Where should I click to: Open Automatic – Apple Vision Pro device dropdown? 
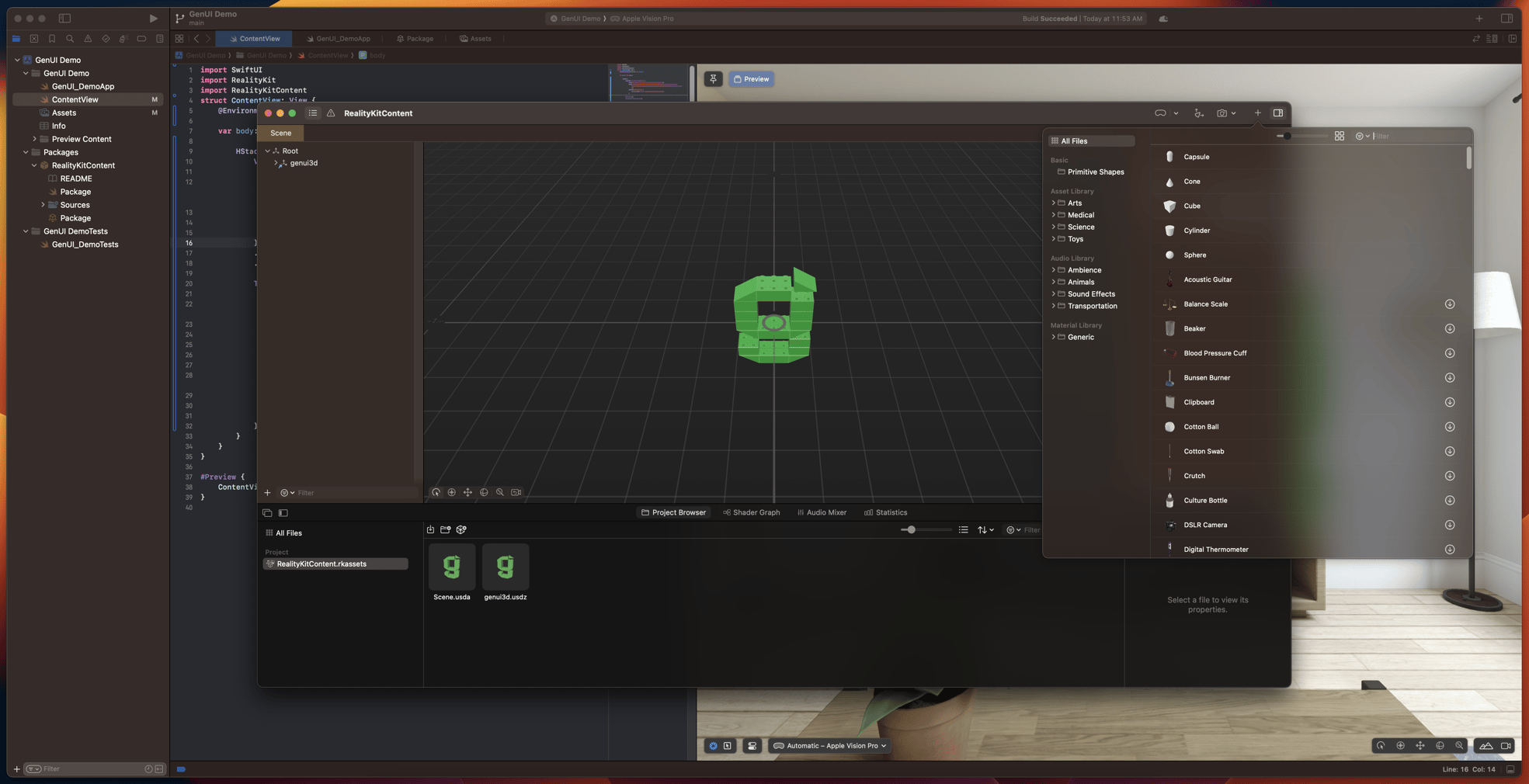(x=830, y=746)
